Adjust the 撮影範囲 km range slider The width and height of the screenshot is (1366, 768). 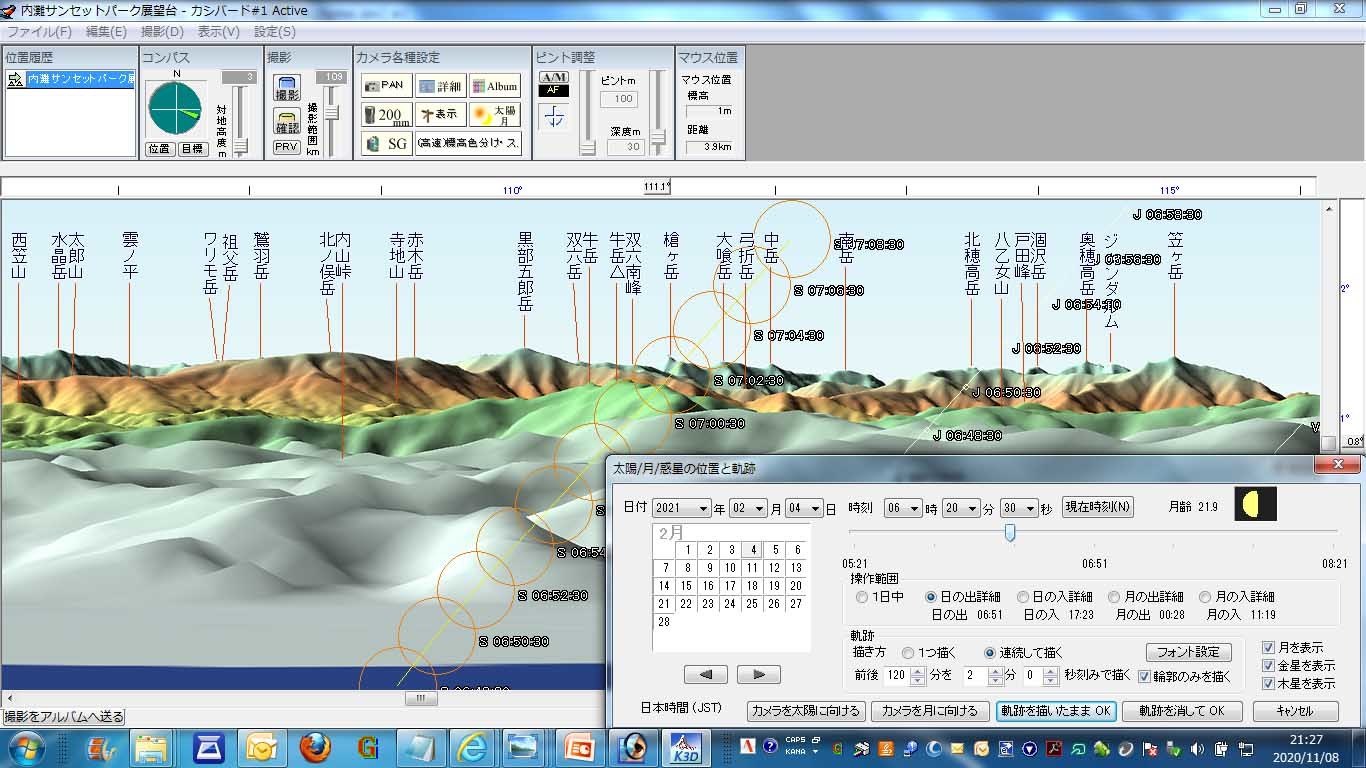[331, 114]
